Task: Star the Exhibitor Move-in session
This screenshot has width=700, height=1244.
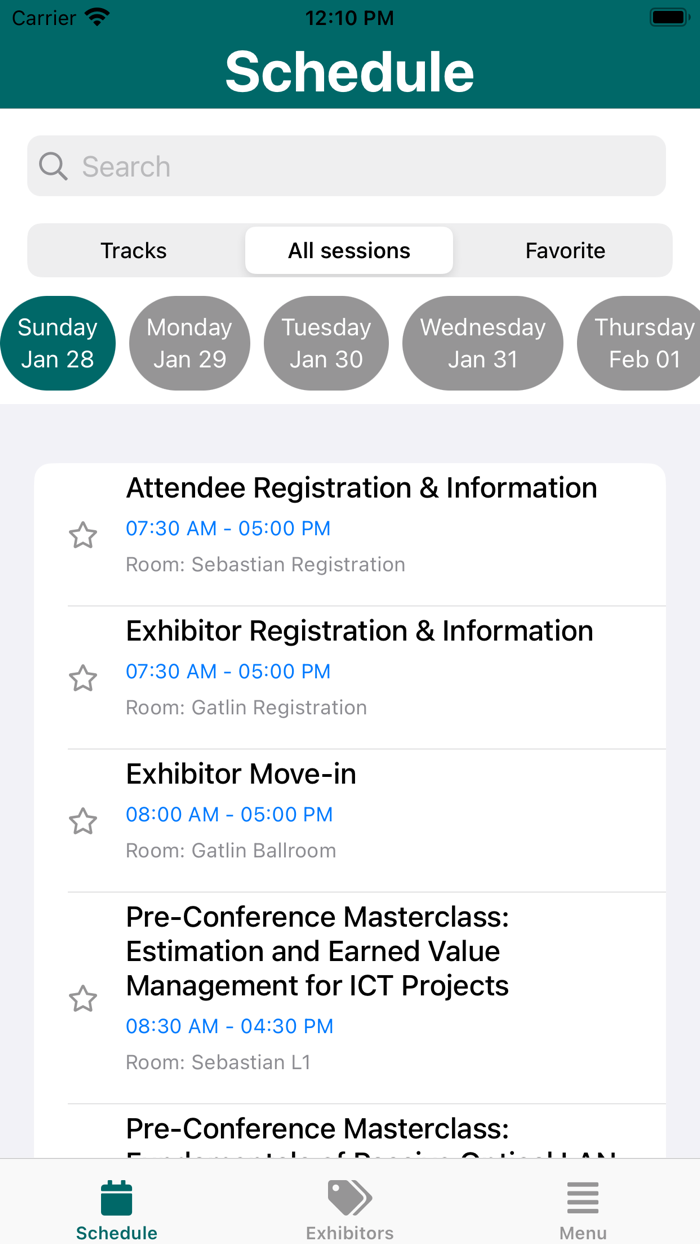Action: click(83, 821)
